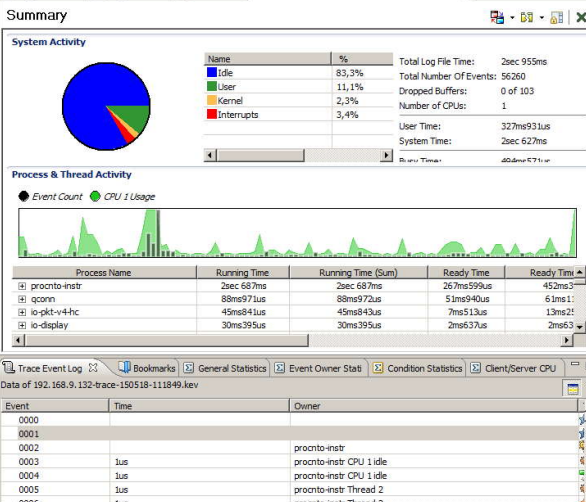This screenshot has width=586, height=502.
Task: Click the Event Owner Stati sigma icon
Action: pos(280,368)
